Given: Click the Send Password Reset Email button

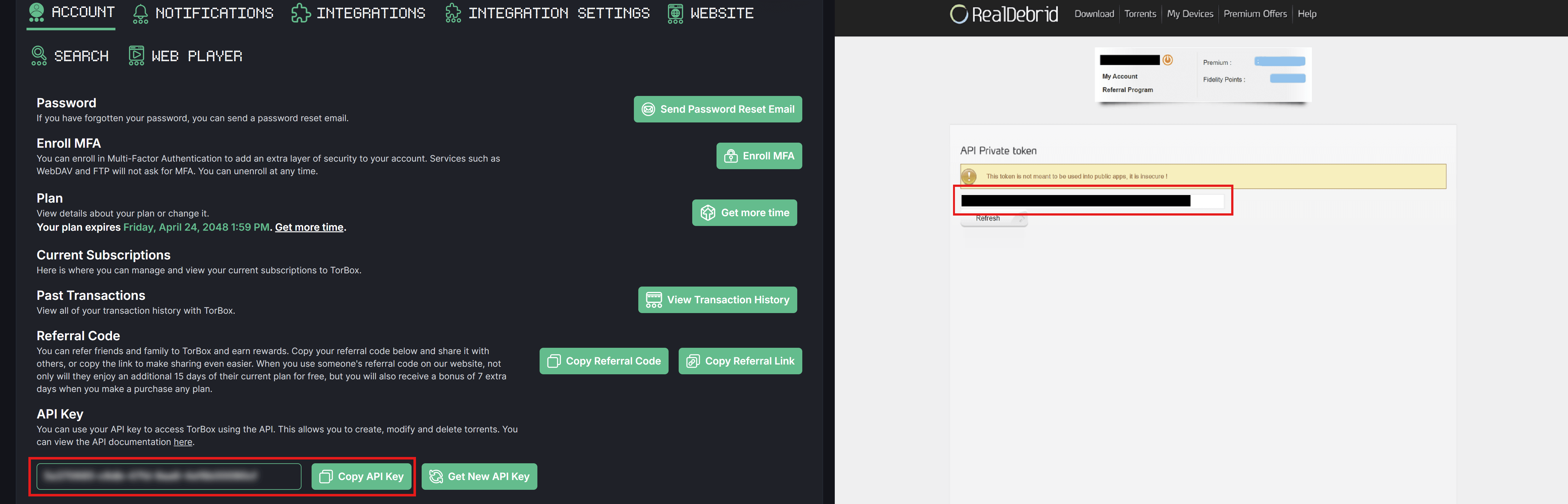Looking at the screenshot, I should click(718, 109).
